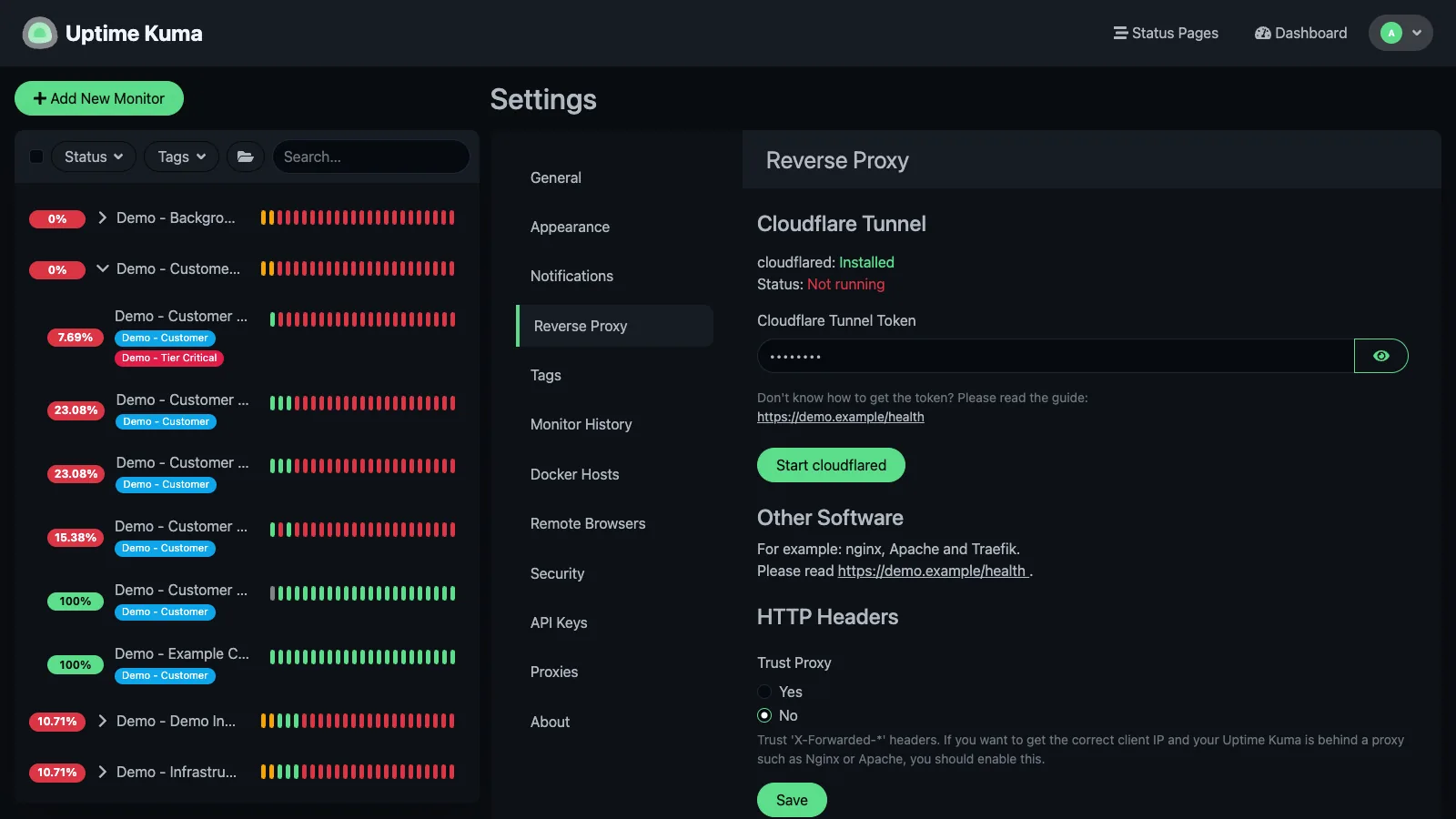Go to the Dashboard
Screen dimensions: 1456x819
click(x=1300, y=33)
